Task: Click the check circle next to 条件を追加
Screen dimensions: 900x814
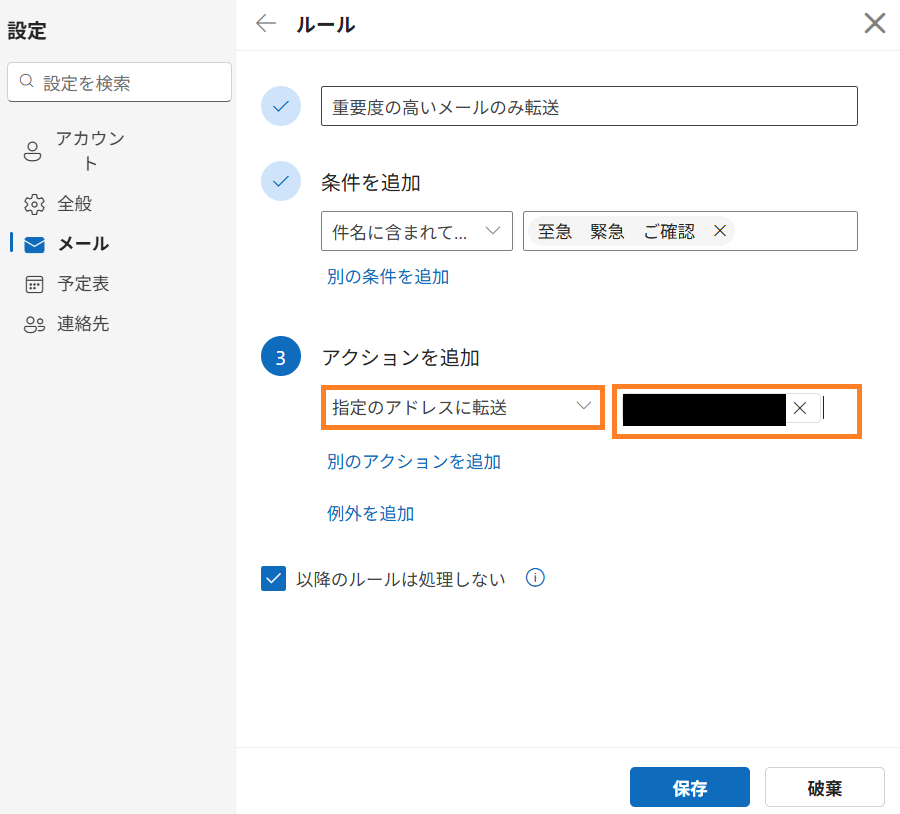Action: 281,181
